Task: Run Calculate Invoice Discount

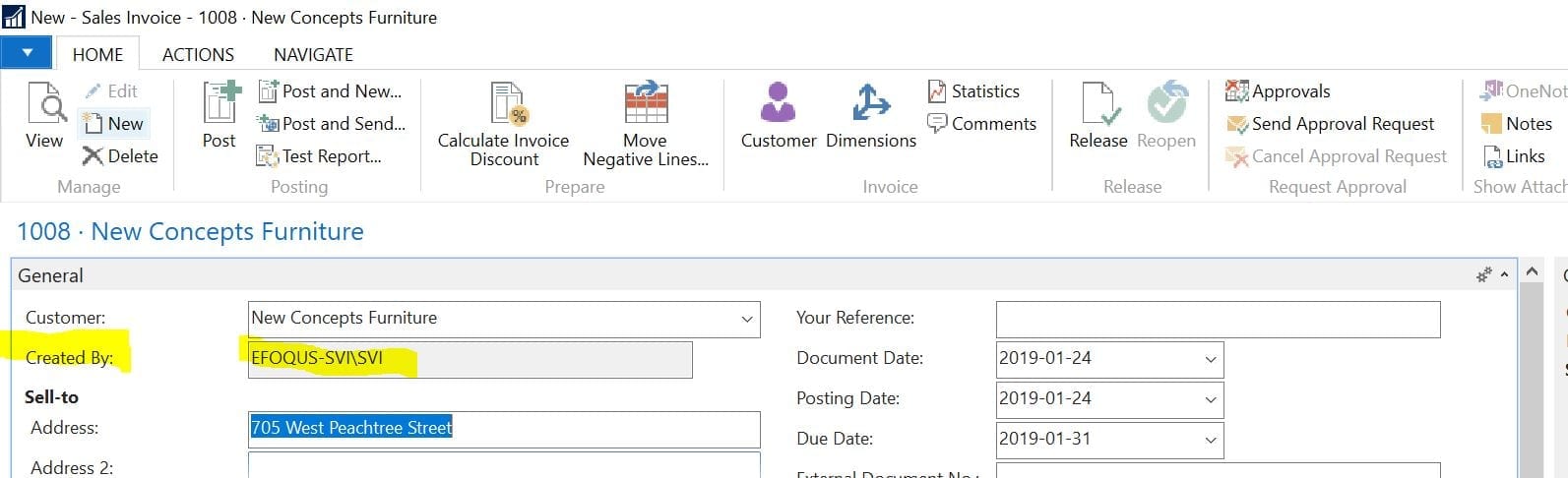Action: [503, 125]
